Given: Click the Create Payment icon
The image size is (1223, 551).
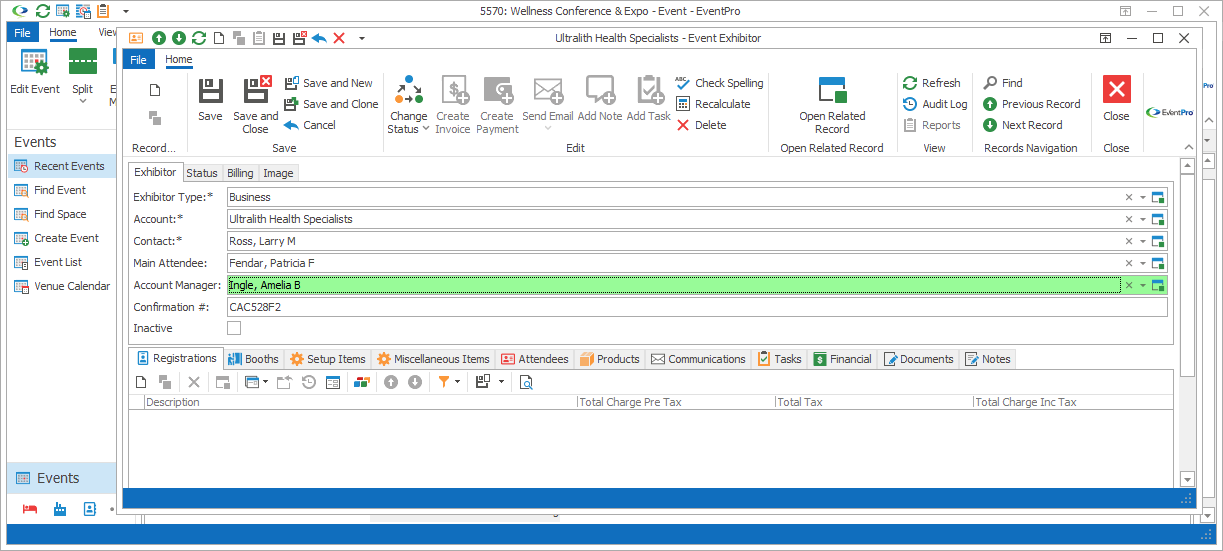Looking at the screenshot, I should click(x=497, y=105).
